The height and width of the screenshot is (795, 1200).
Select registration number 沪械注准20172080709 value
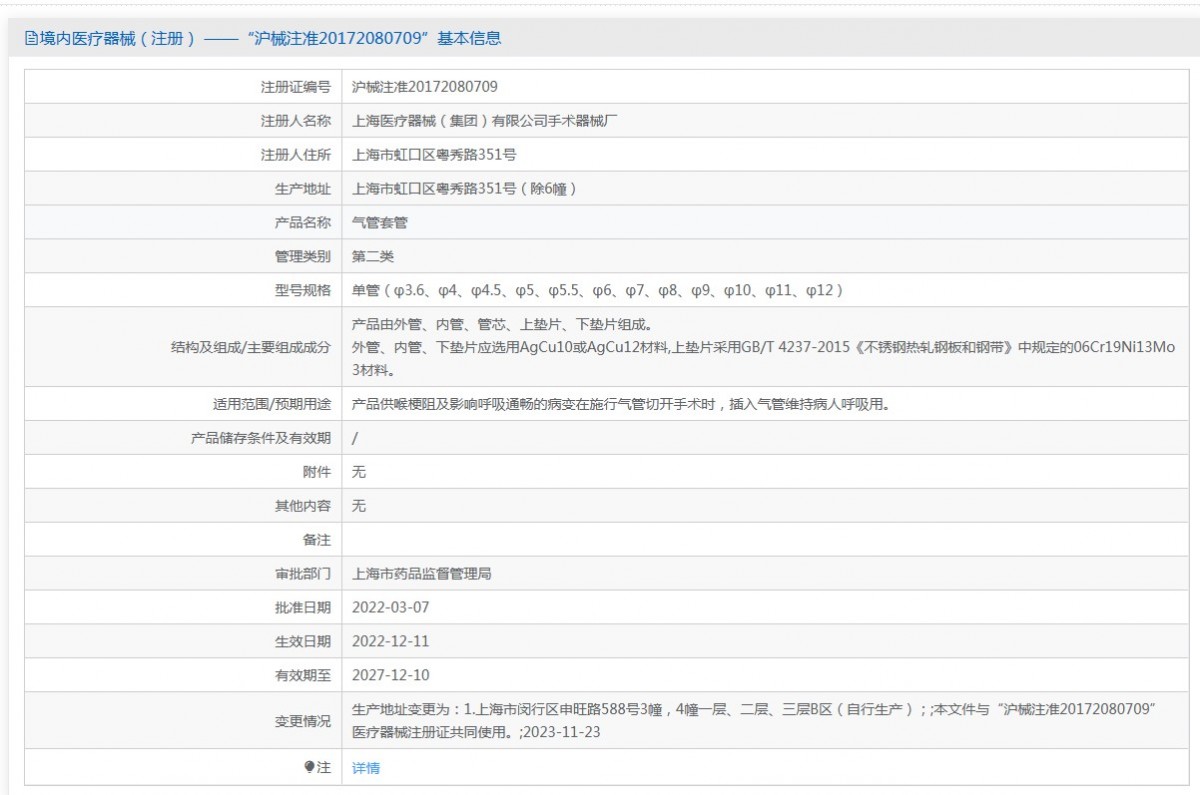(x=425, y=87)
